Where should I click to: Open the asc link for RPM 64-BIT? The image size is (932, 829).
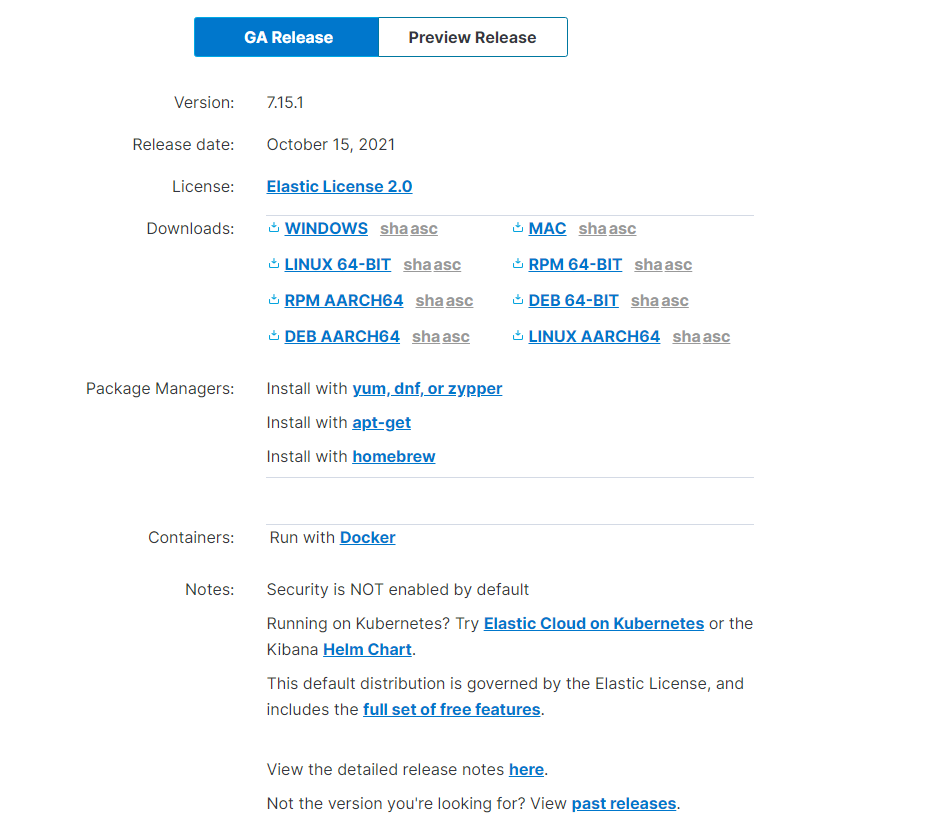(x=678, y=264)
